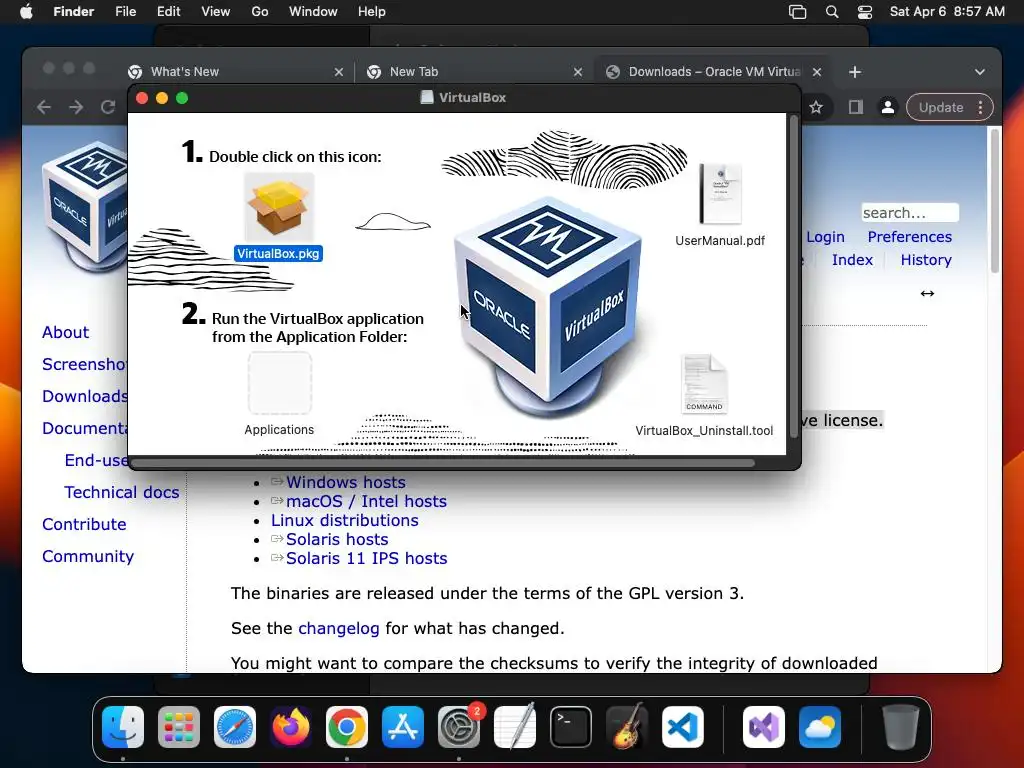Open Spotlight search in menu bar
This screenshot has height=768, width=1024.
pos(831,12)
